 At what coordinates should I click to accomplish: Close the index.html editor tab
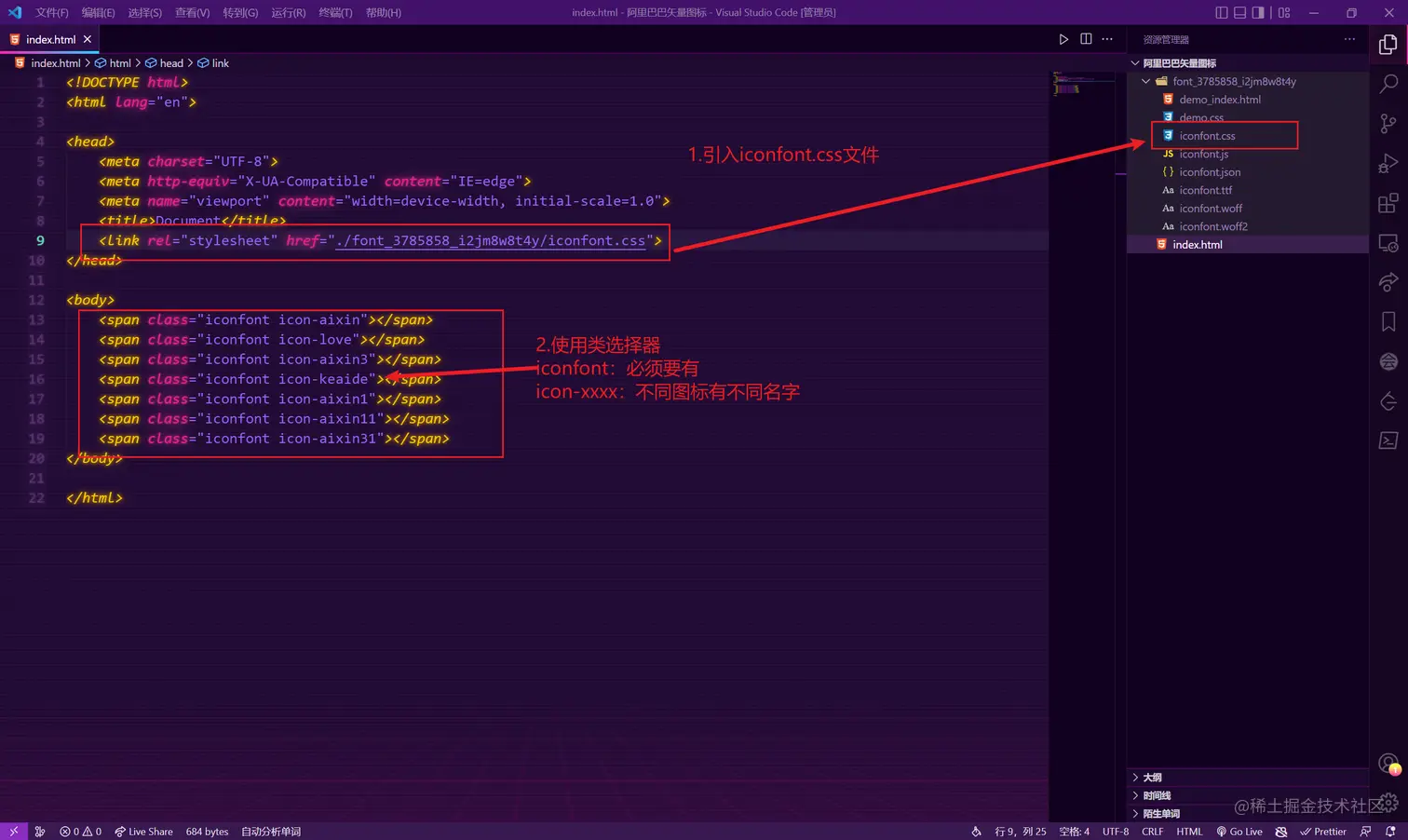88,39
